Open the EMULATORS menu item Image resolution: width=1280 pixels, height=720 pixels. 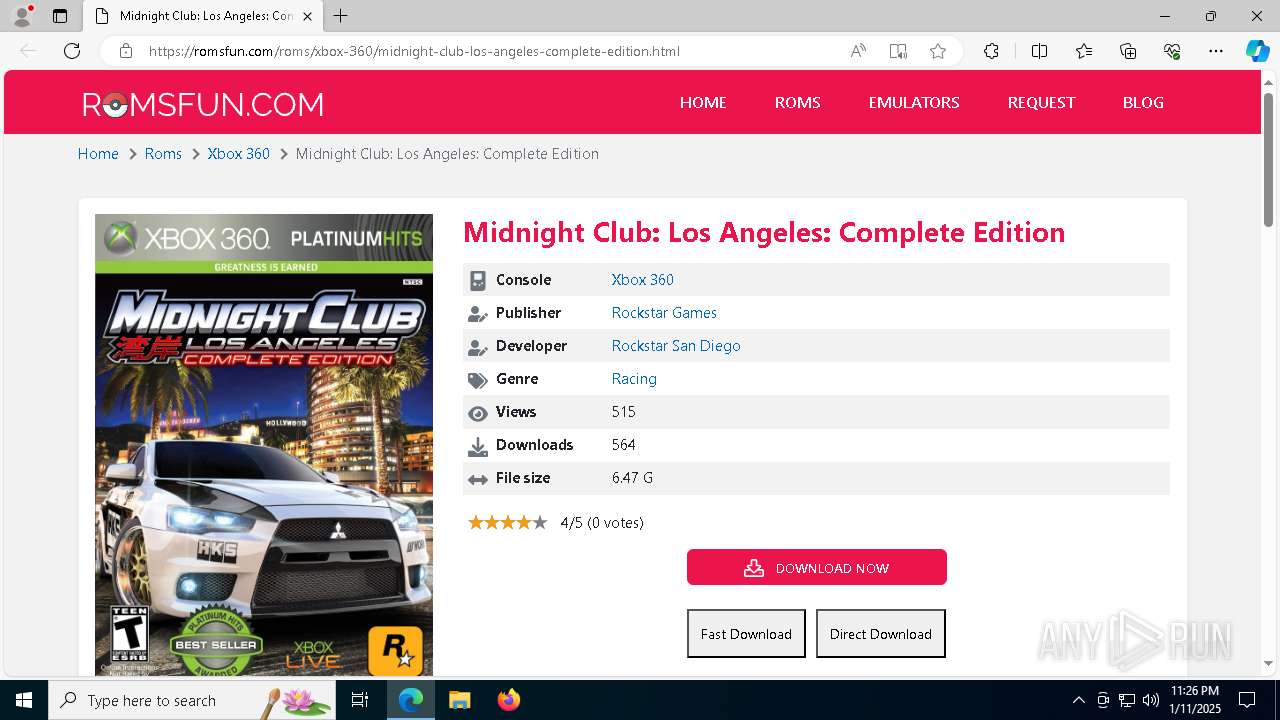pos(914,102)
